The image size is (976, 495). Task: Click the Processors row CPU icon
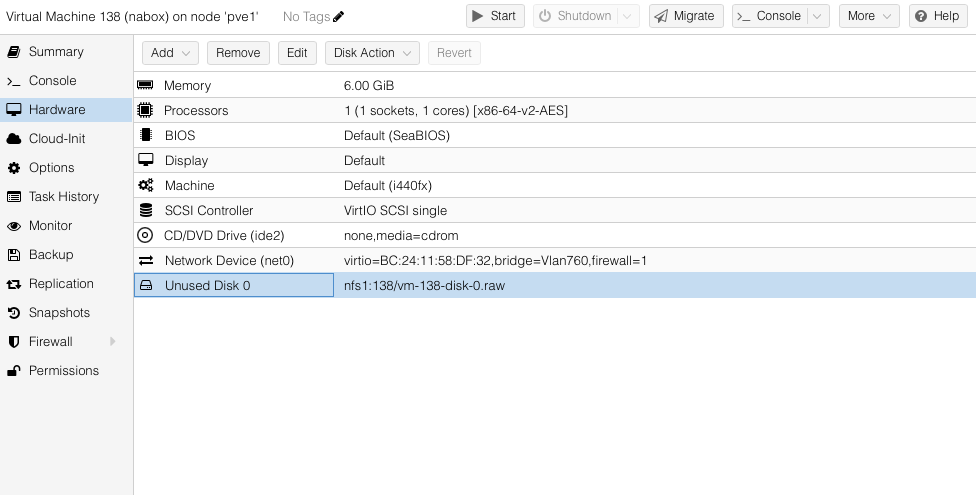click(145, 110)
